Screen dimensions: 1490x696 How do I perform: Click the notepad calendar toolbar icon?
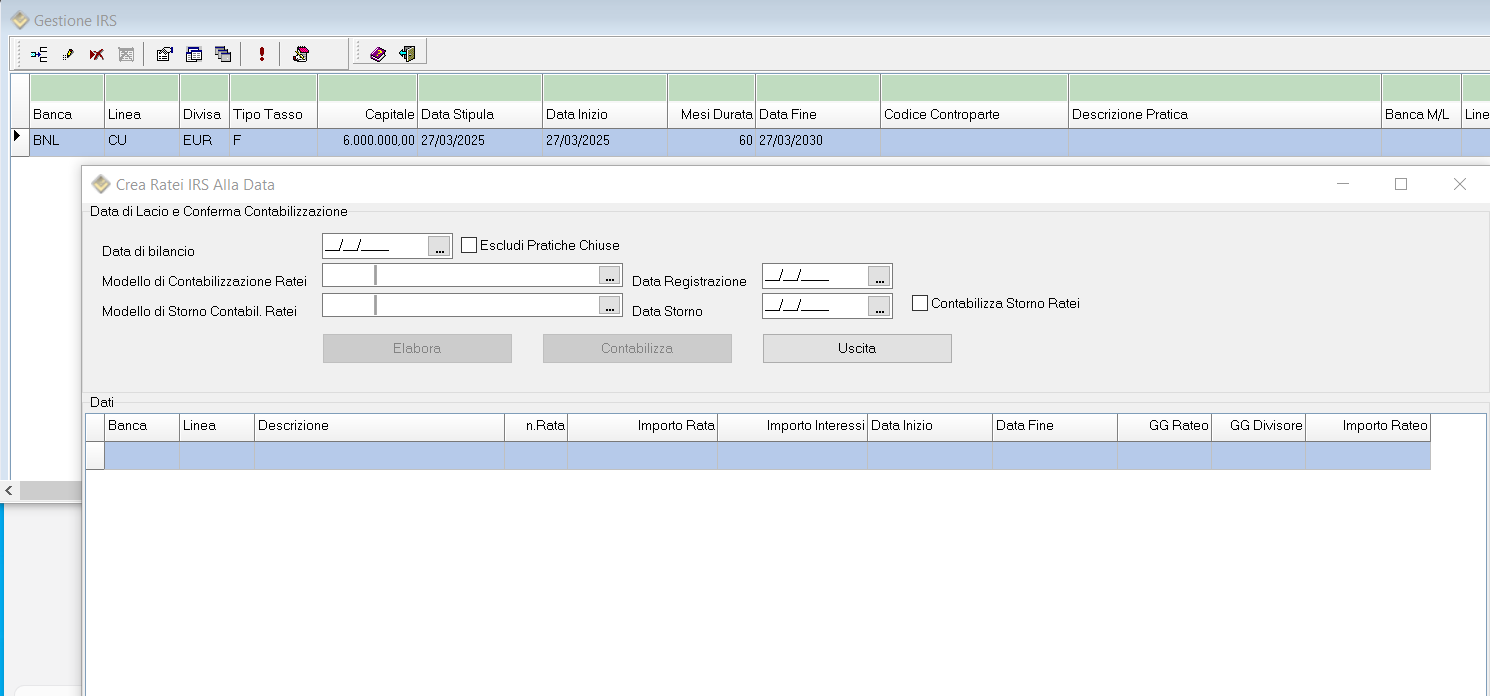(x=300, y=54)
